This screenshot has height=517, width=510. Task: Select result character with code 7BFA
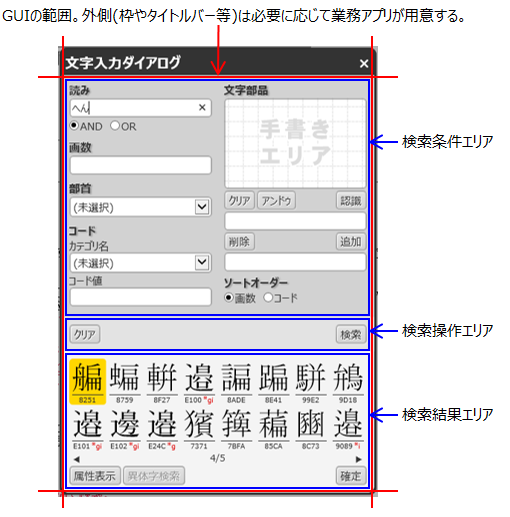click(x=236, y=428)
